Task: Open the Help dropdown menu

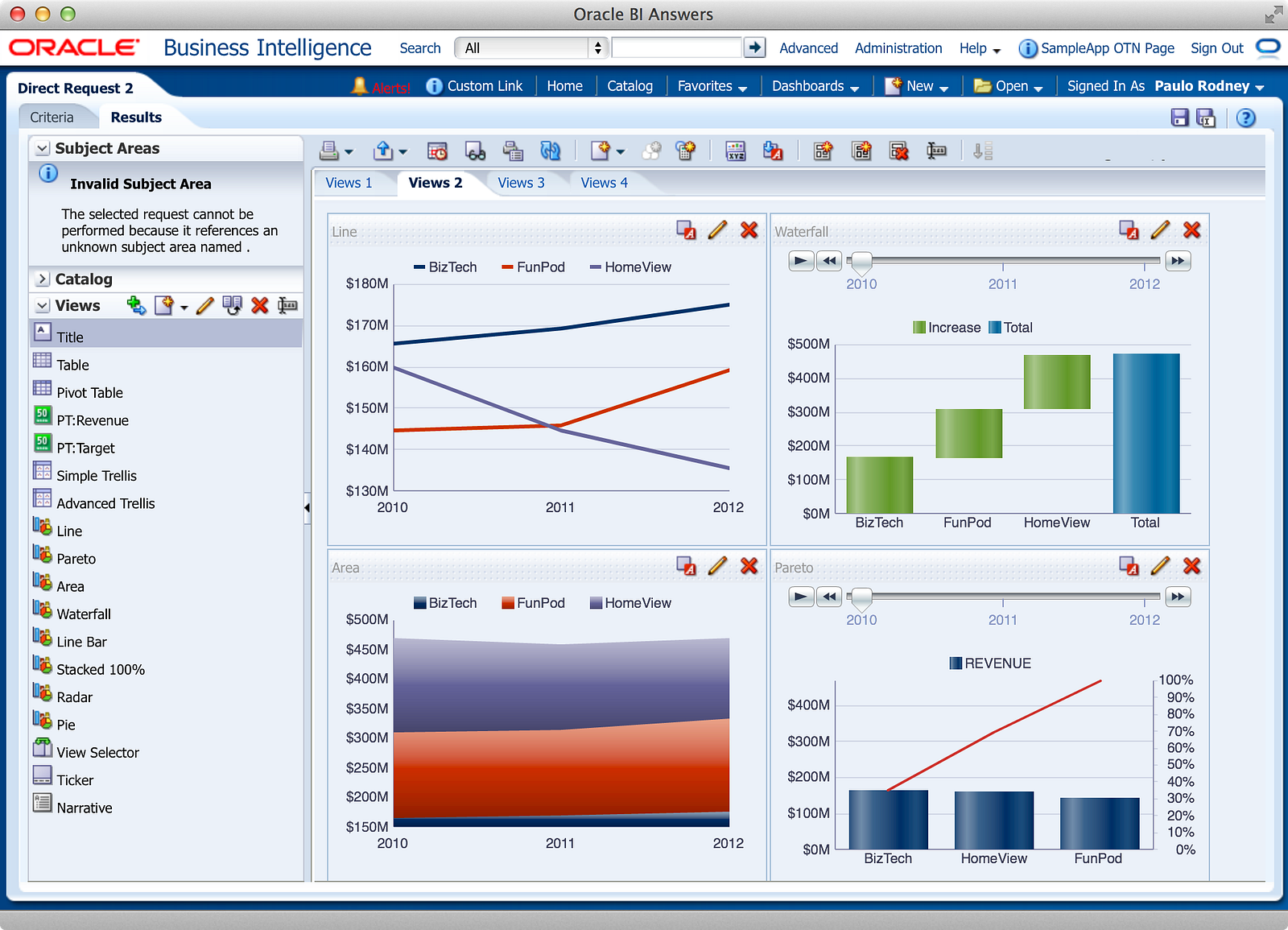Action: (980, 48)
